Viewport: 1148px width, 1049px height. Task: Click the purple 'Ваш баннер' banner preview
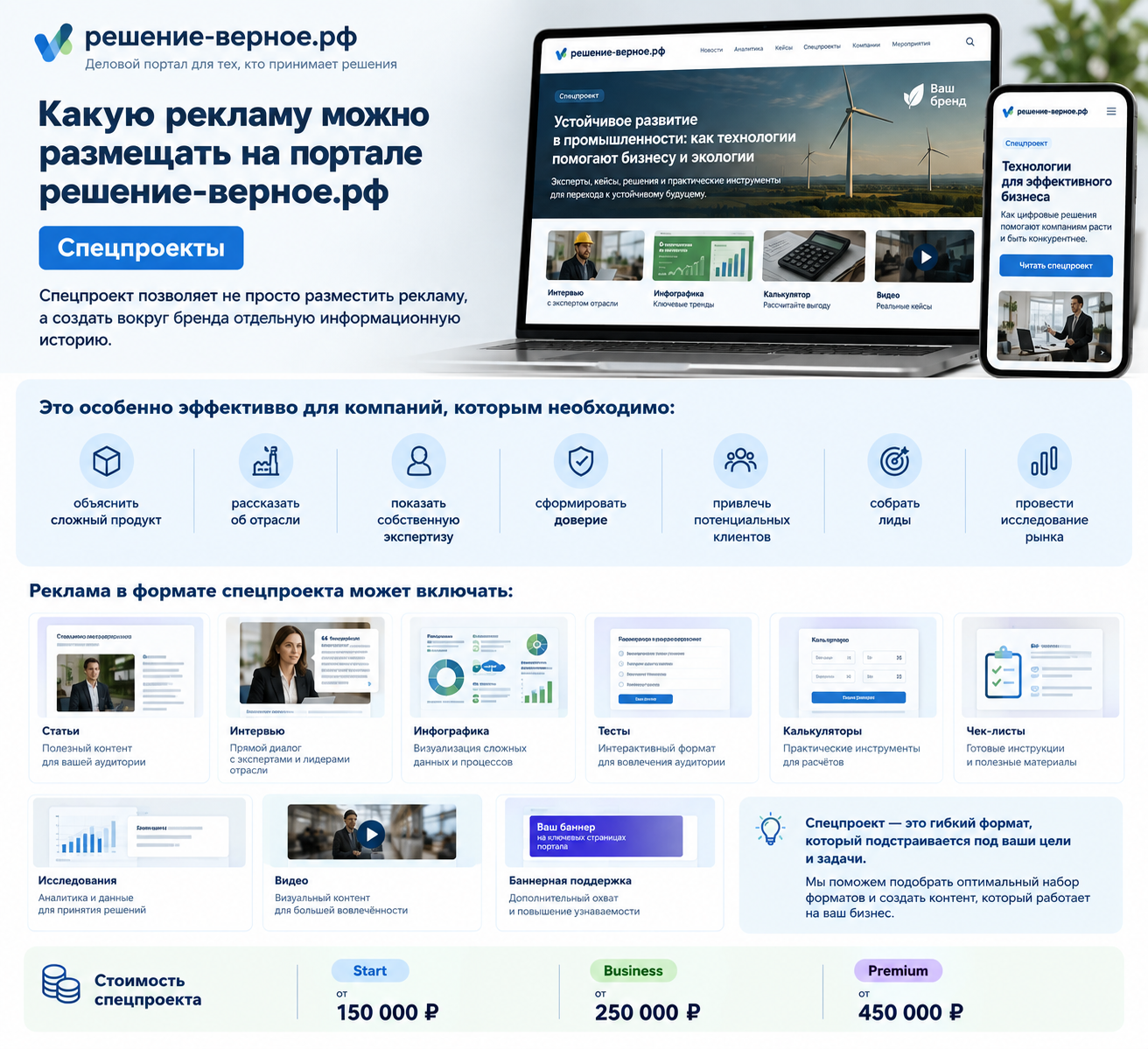pos(605,836)
